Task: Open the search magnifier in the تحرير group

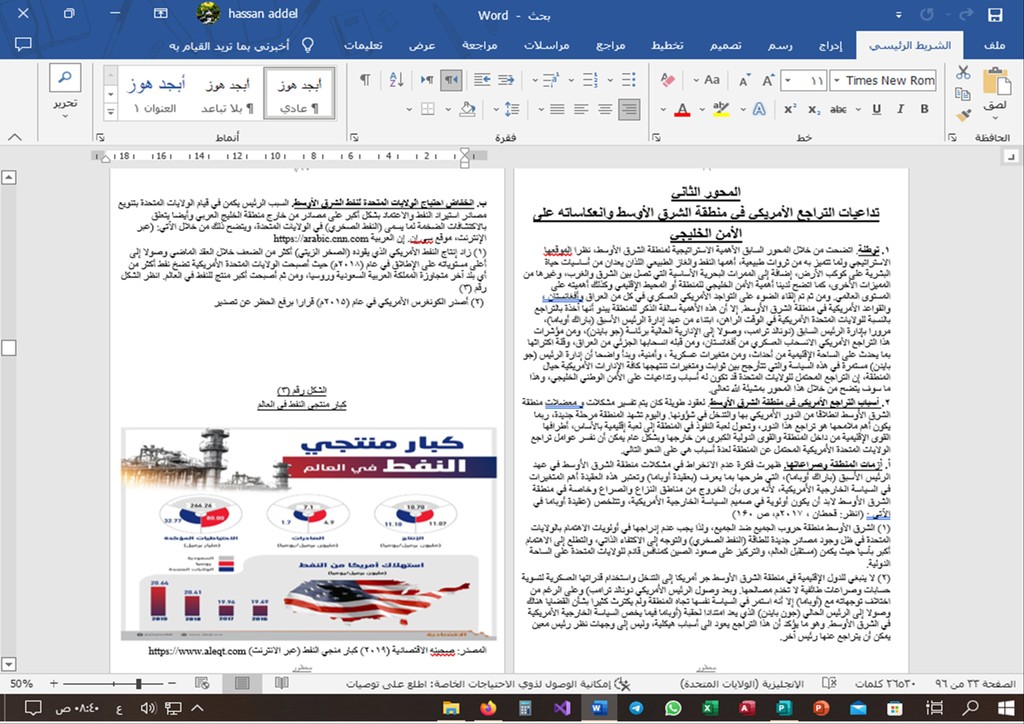Action: click(65, 78)
